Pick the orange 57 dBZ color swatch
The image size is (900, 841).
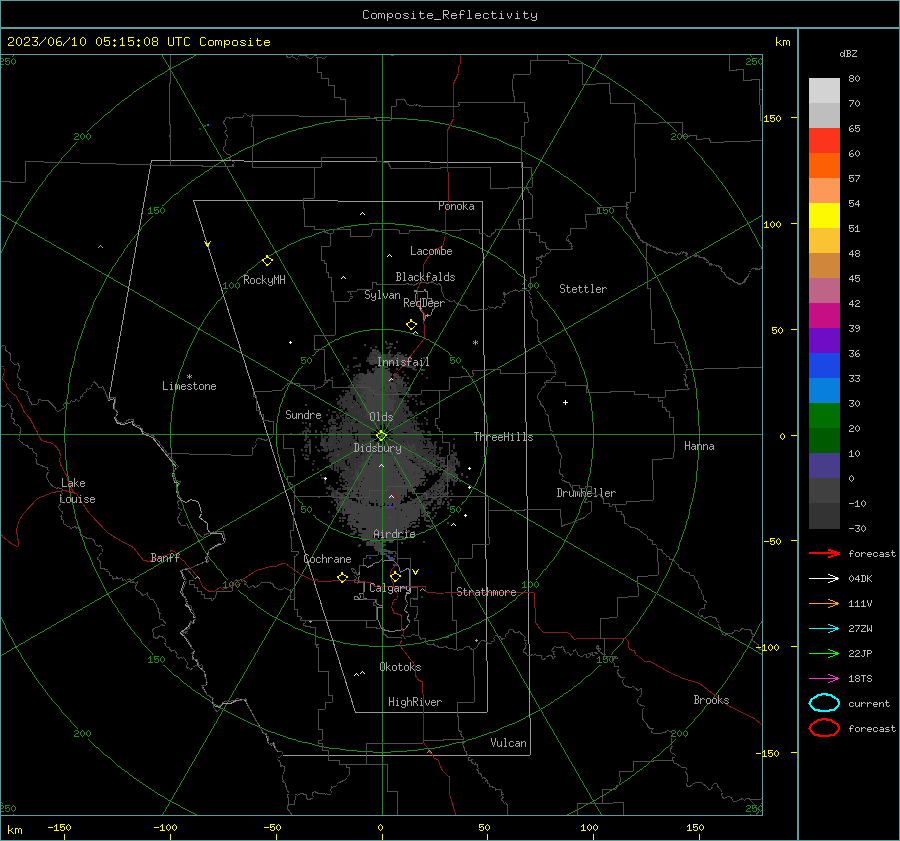point(824,190)
